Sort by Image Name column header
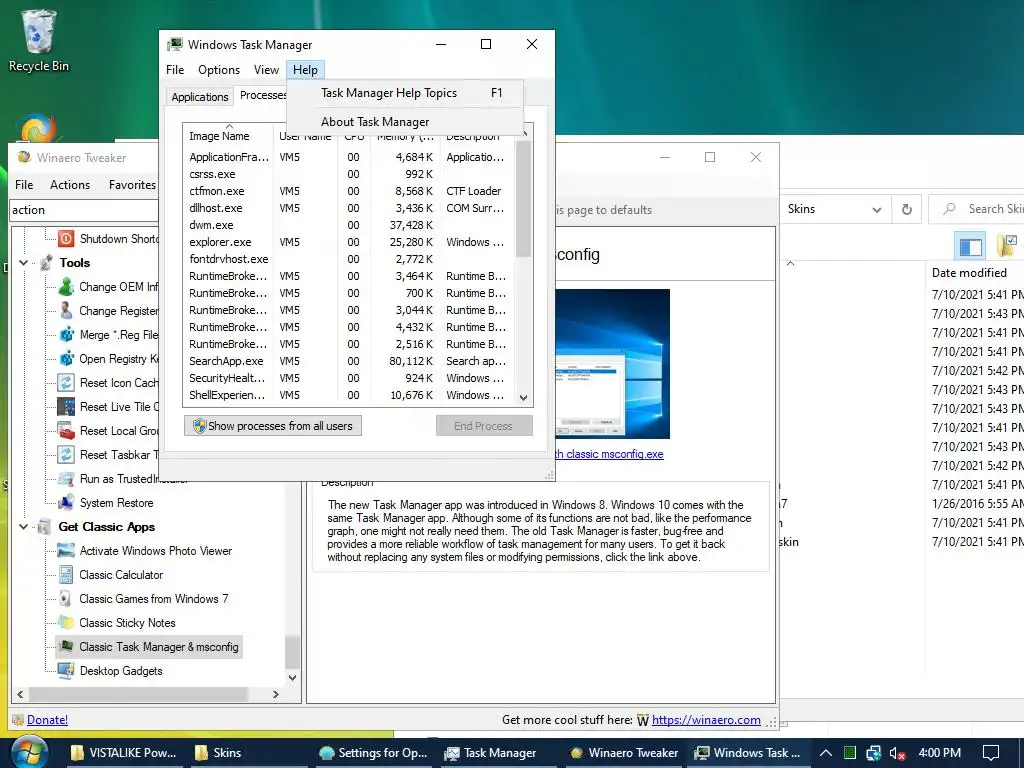Screen dimensions: 1024x768 coord(227,136)
